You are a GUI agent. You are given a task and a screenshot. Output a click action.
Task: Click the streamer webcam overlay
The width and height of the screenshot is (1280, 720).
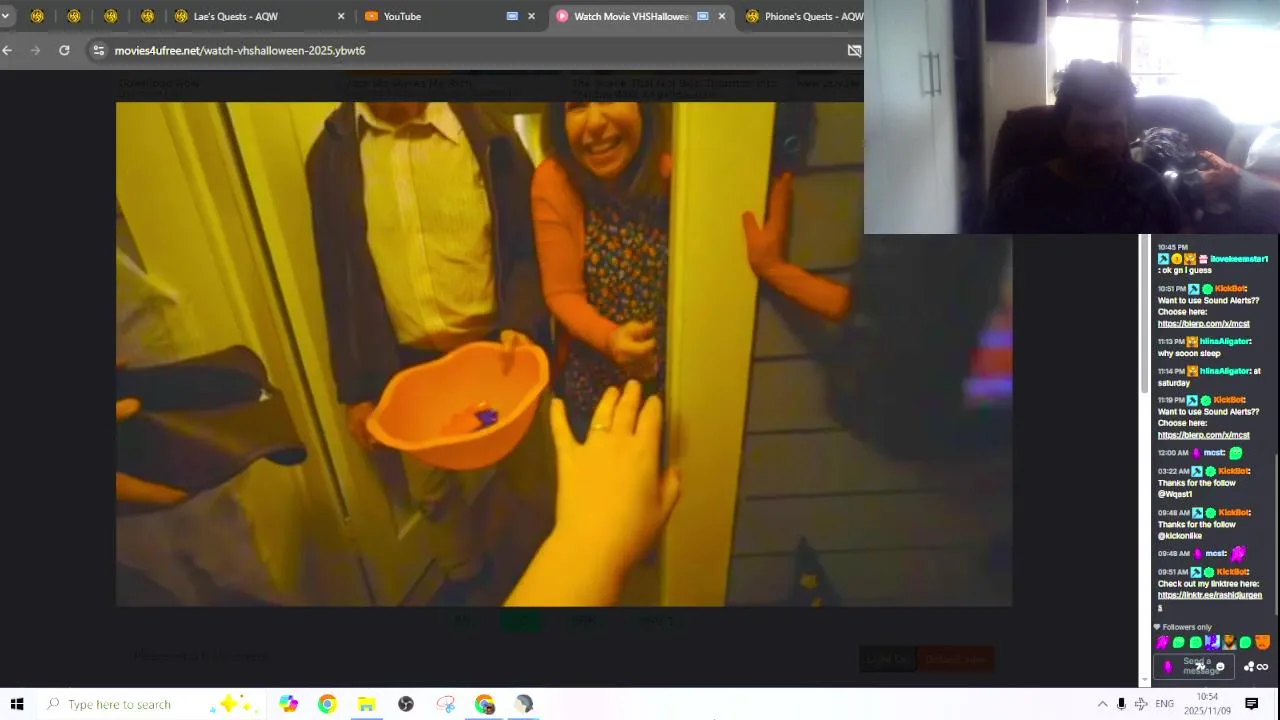(1072, 117)
